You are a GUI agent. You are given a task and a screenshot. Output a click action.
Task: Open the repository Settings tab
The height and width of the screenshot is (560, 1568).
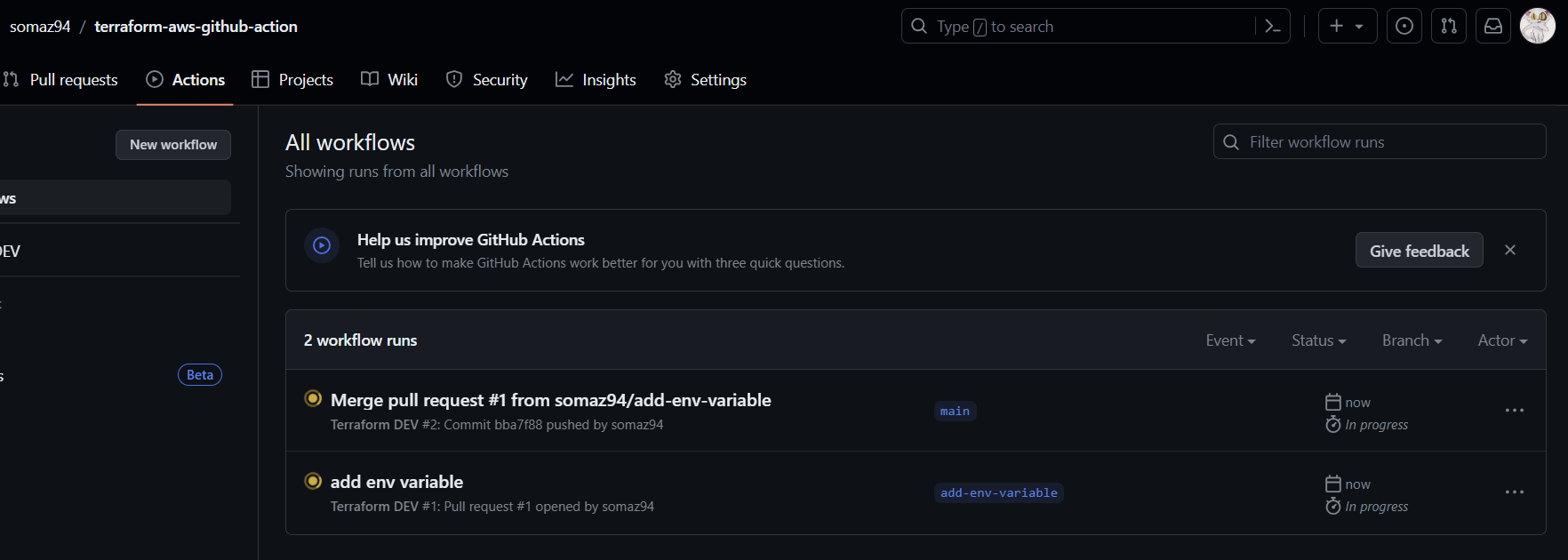(705, 80)
